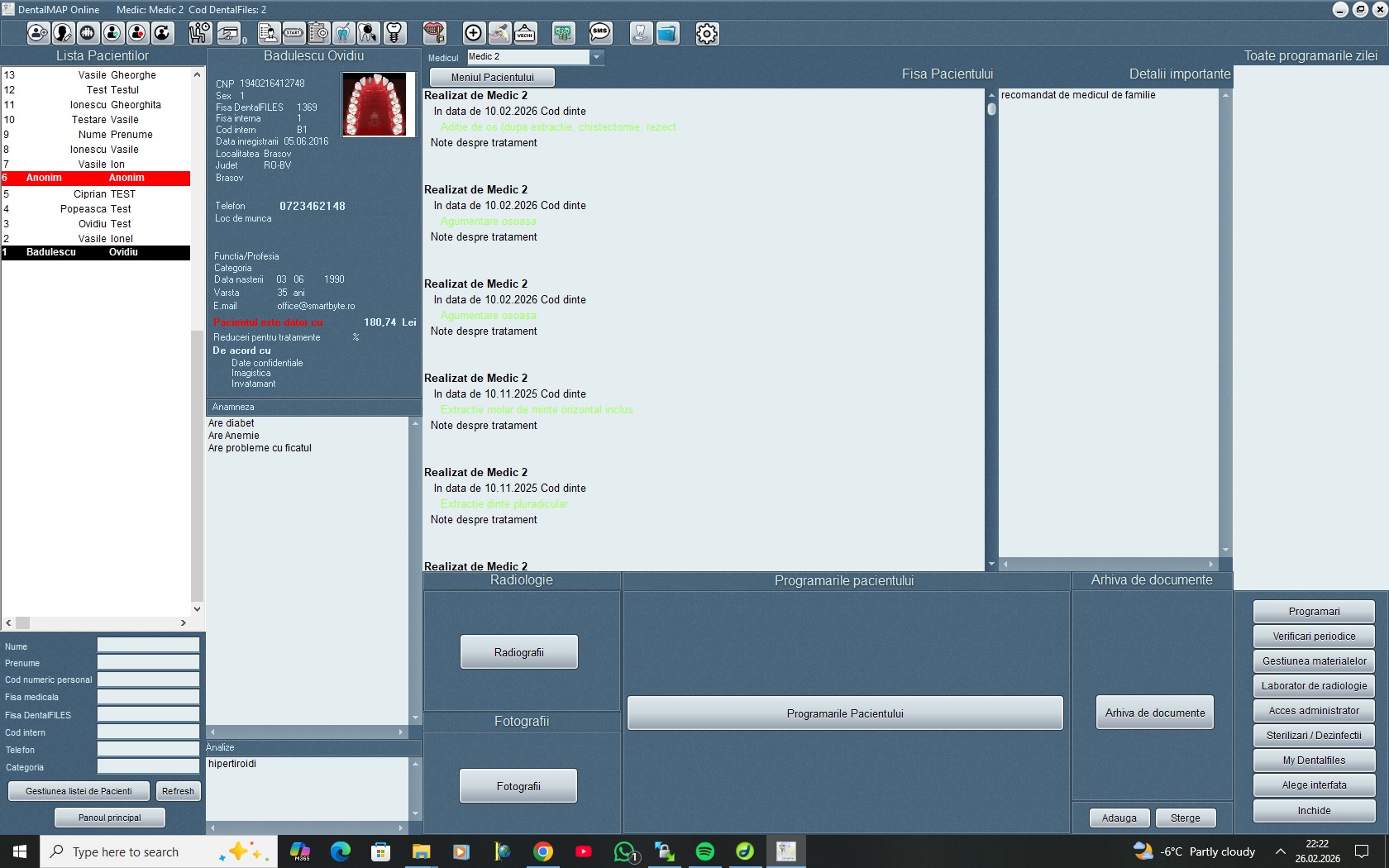Open Spotify from the Windows taskbar
Screen dimensions: 1389x868
coord(705,851)
